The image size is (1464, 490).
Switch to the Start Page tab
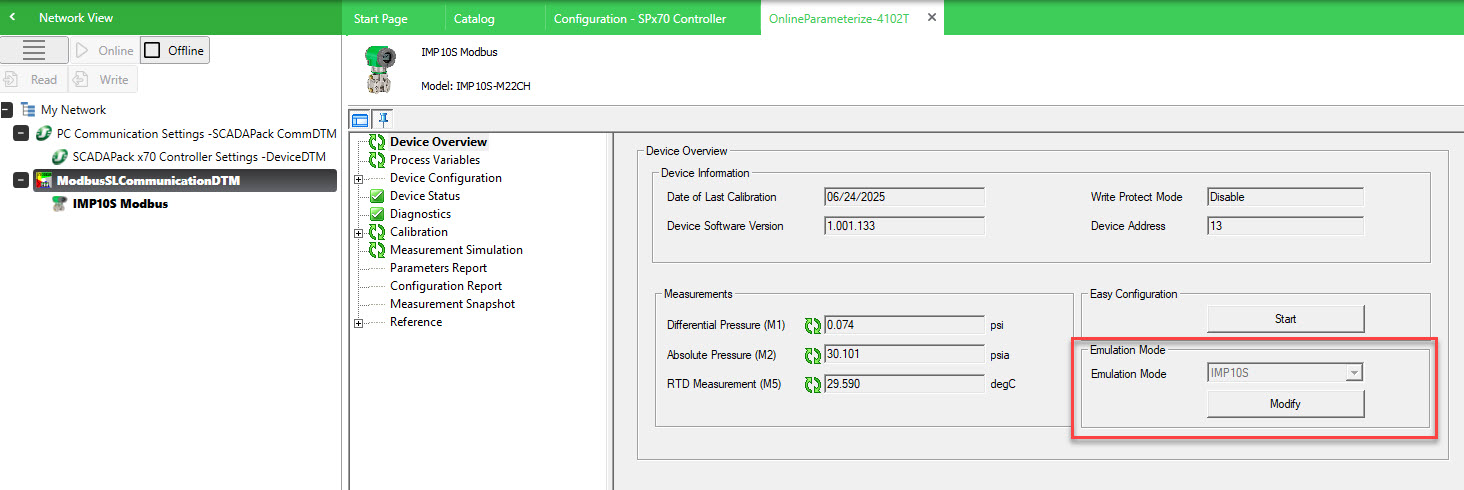click(381, 19)
